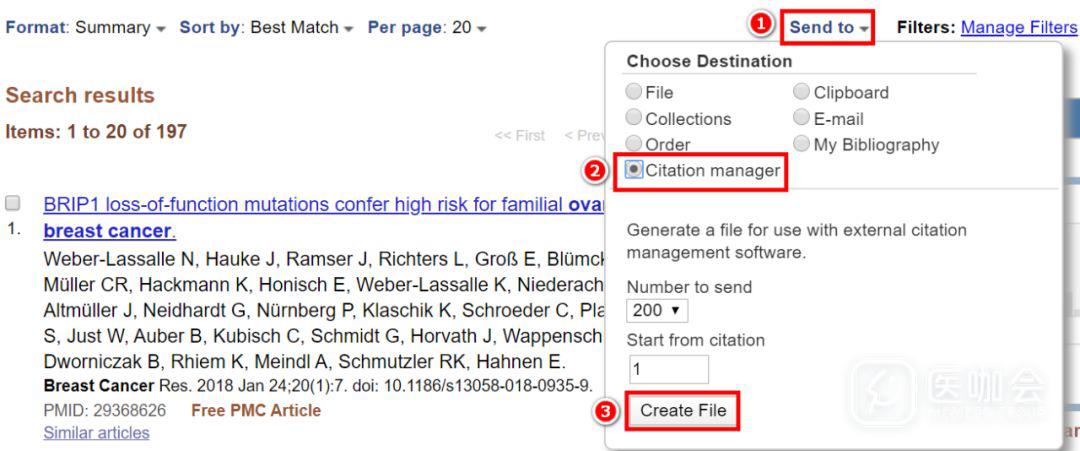
Task: Open the Number to send select box
Action: [657, 310]
